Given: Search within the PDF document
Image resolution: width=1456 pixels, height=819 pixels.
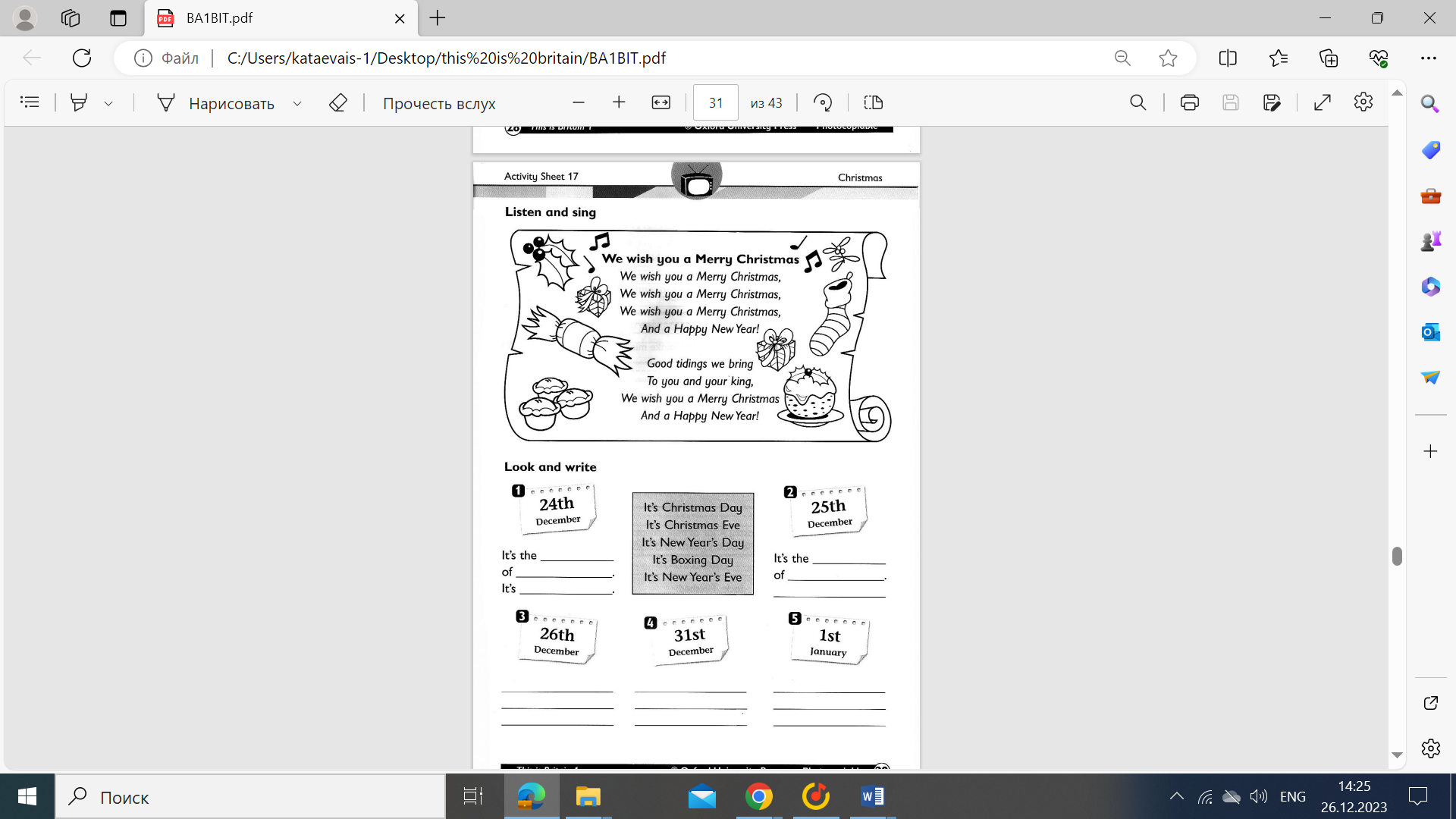Looking at the screenshot, I should [x=1138, y=102].
